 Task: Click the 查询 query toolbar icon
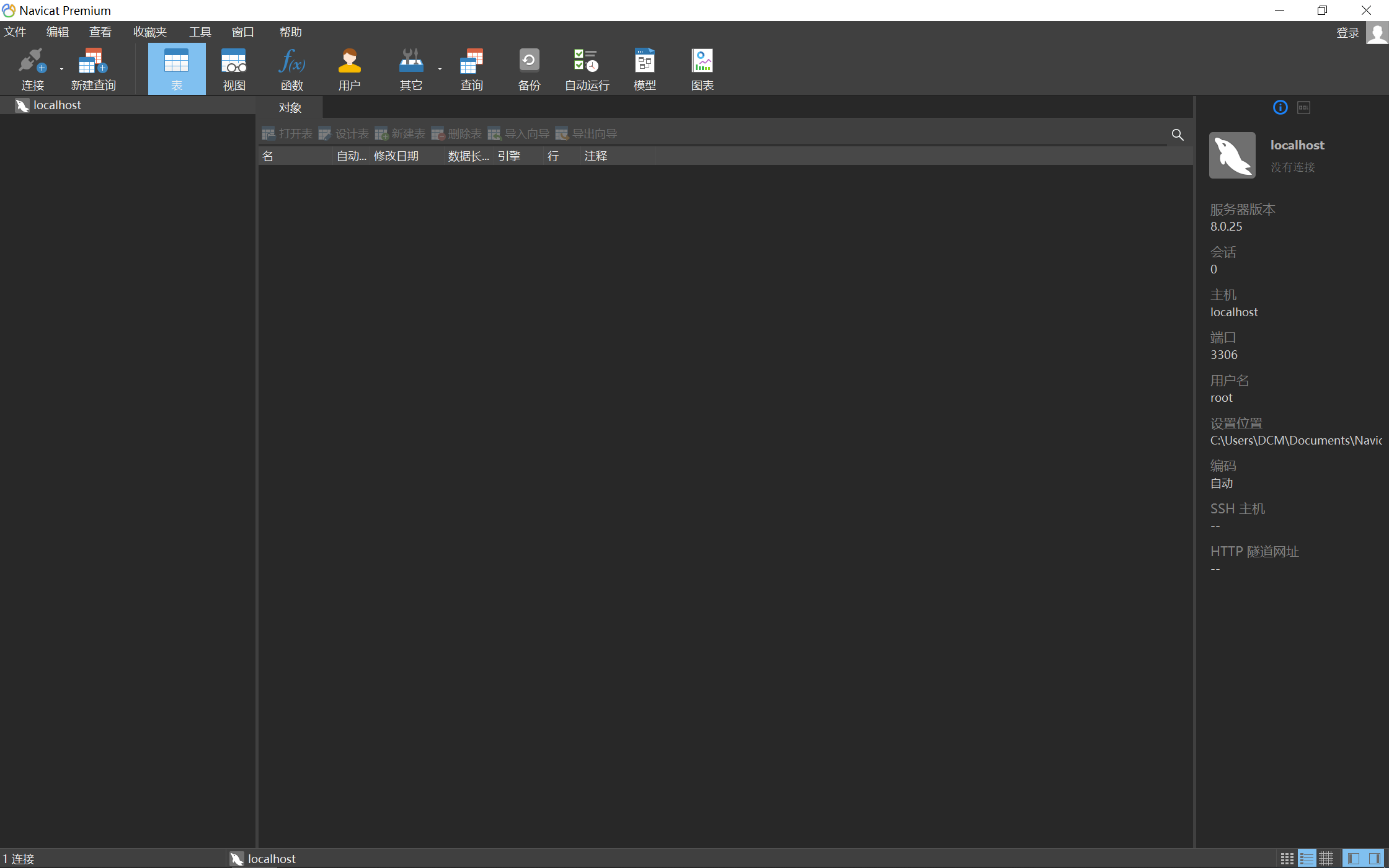coord(471,69)
